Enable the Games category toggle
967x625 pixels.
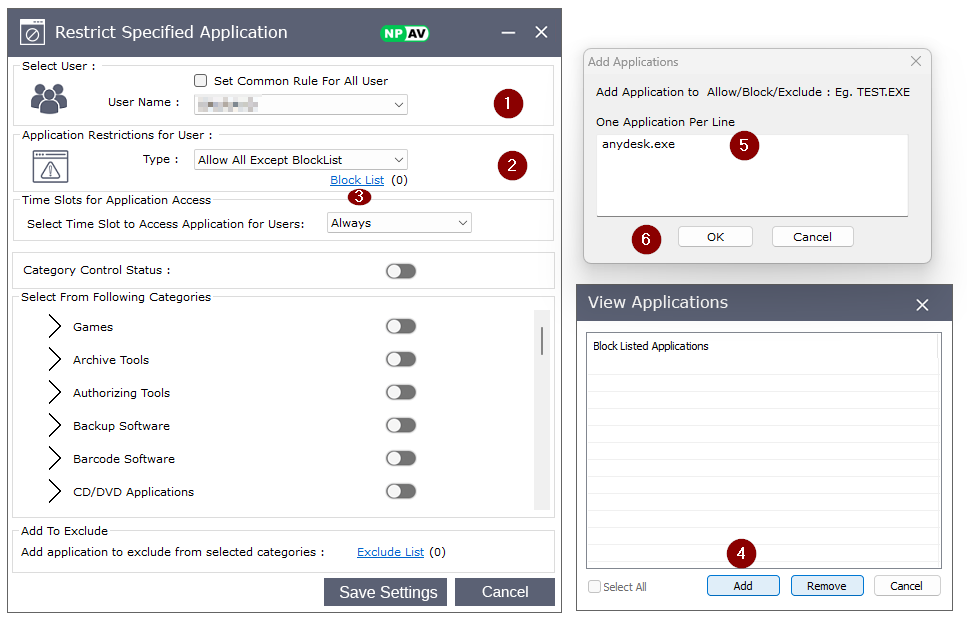(x=401, y=327)
